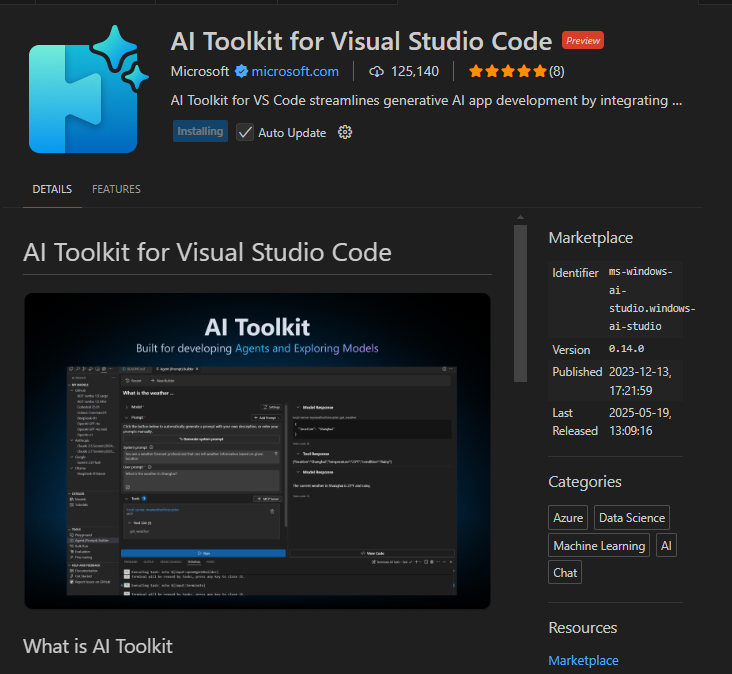
Task: Click the 125,140 install count
Action: coord(415,71)
